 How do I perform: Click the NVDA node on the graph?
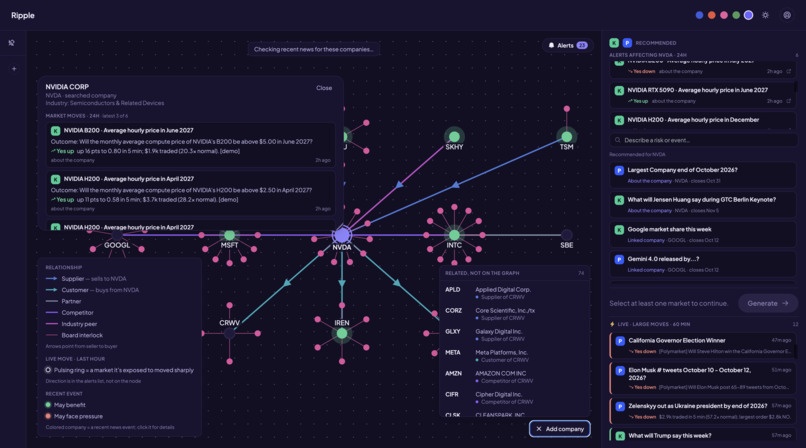(342, 235)
